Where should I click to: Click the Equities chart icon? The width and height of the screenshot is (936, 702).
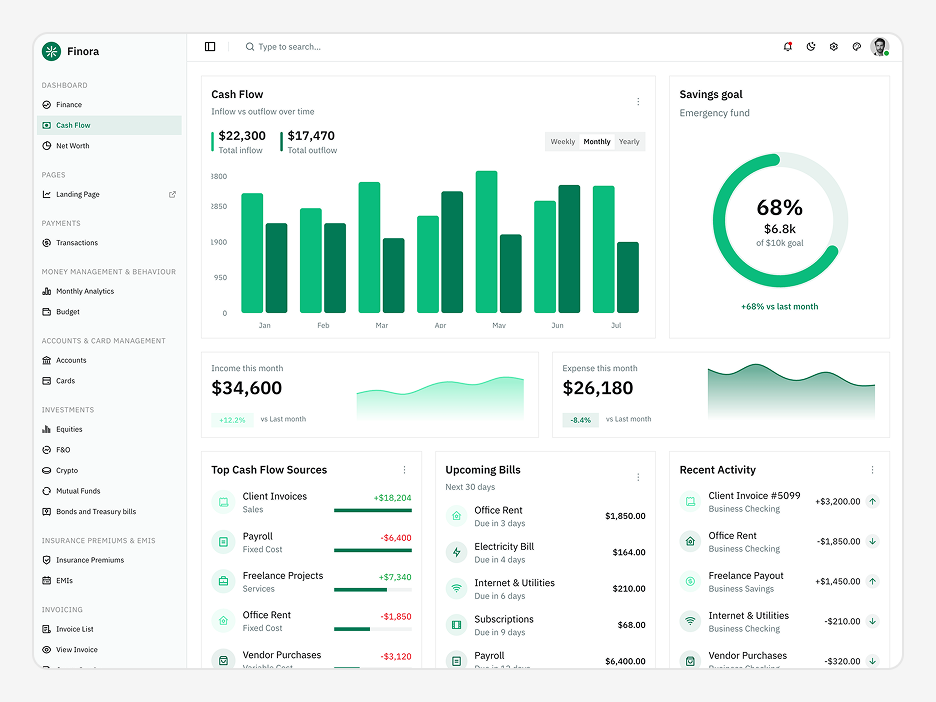click(x=47, y=429)
